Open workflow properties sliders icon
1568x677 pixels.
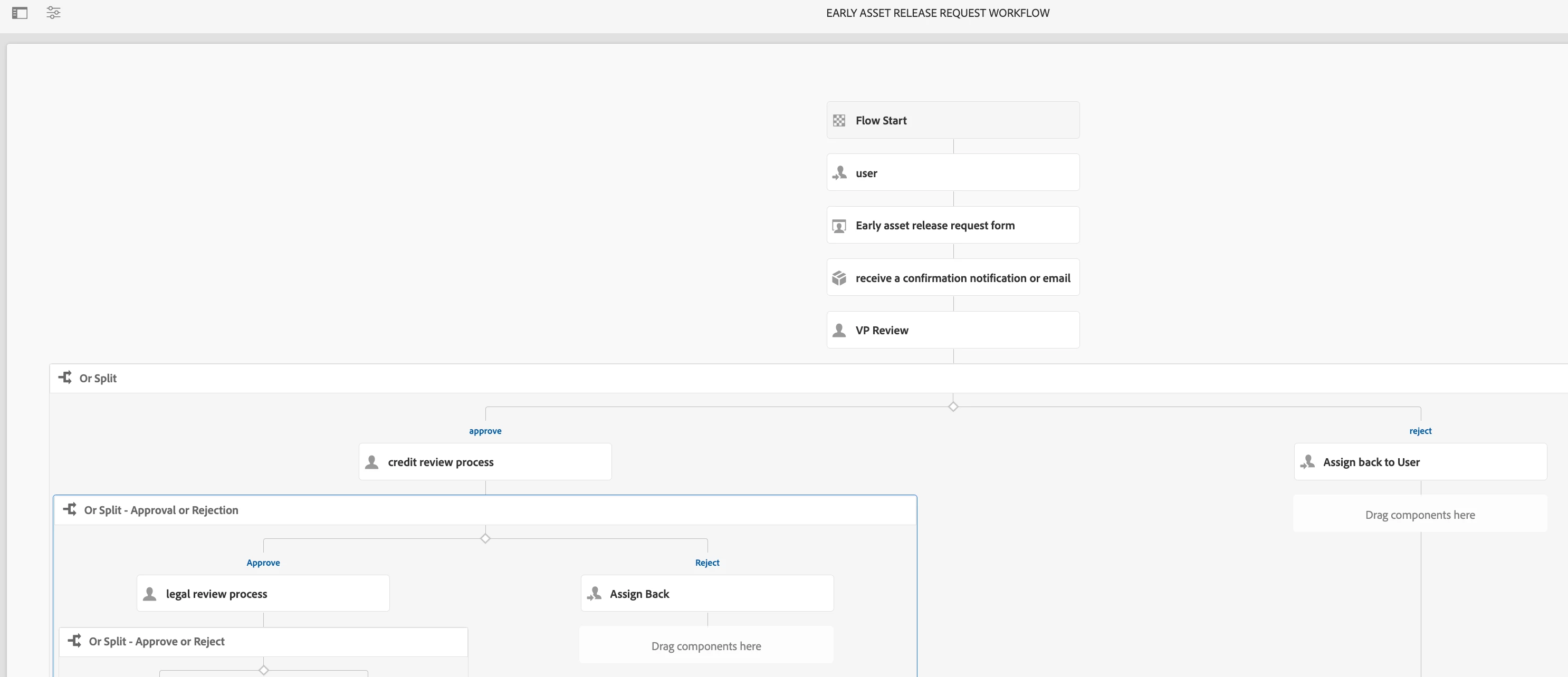coord(54,13)
